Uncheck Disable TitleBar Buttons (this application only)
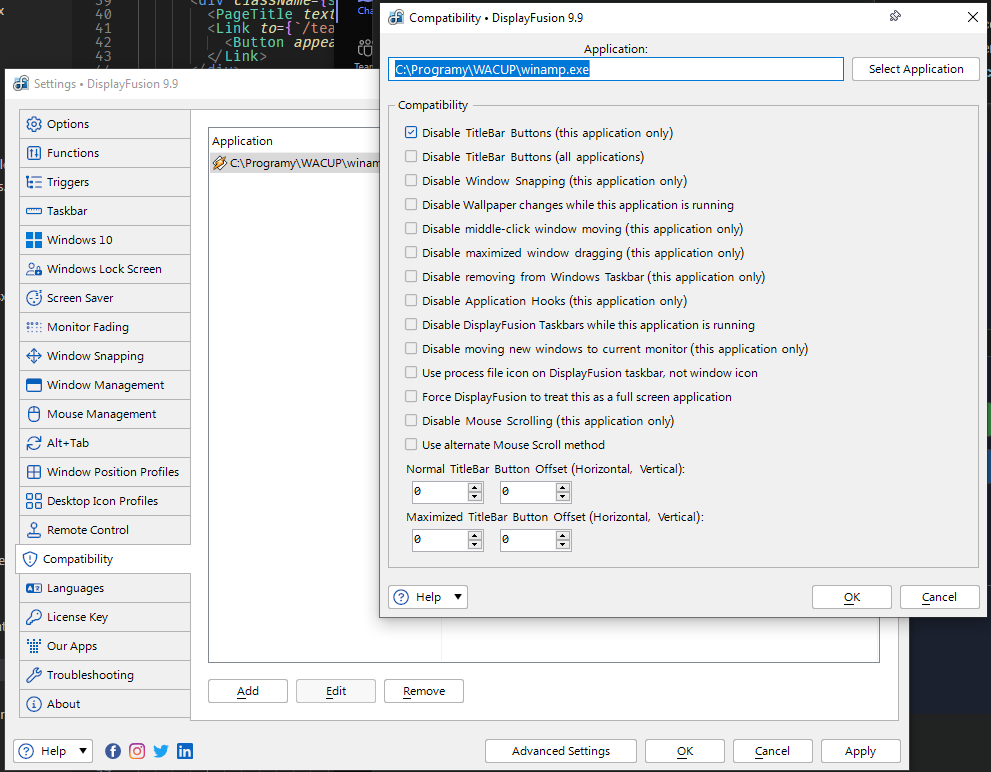991x772 pixels. coord(411,133)
